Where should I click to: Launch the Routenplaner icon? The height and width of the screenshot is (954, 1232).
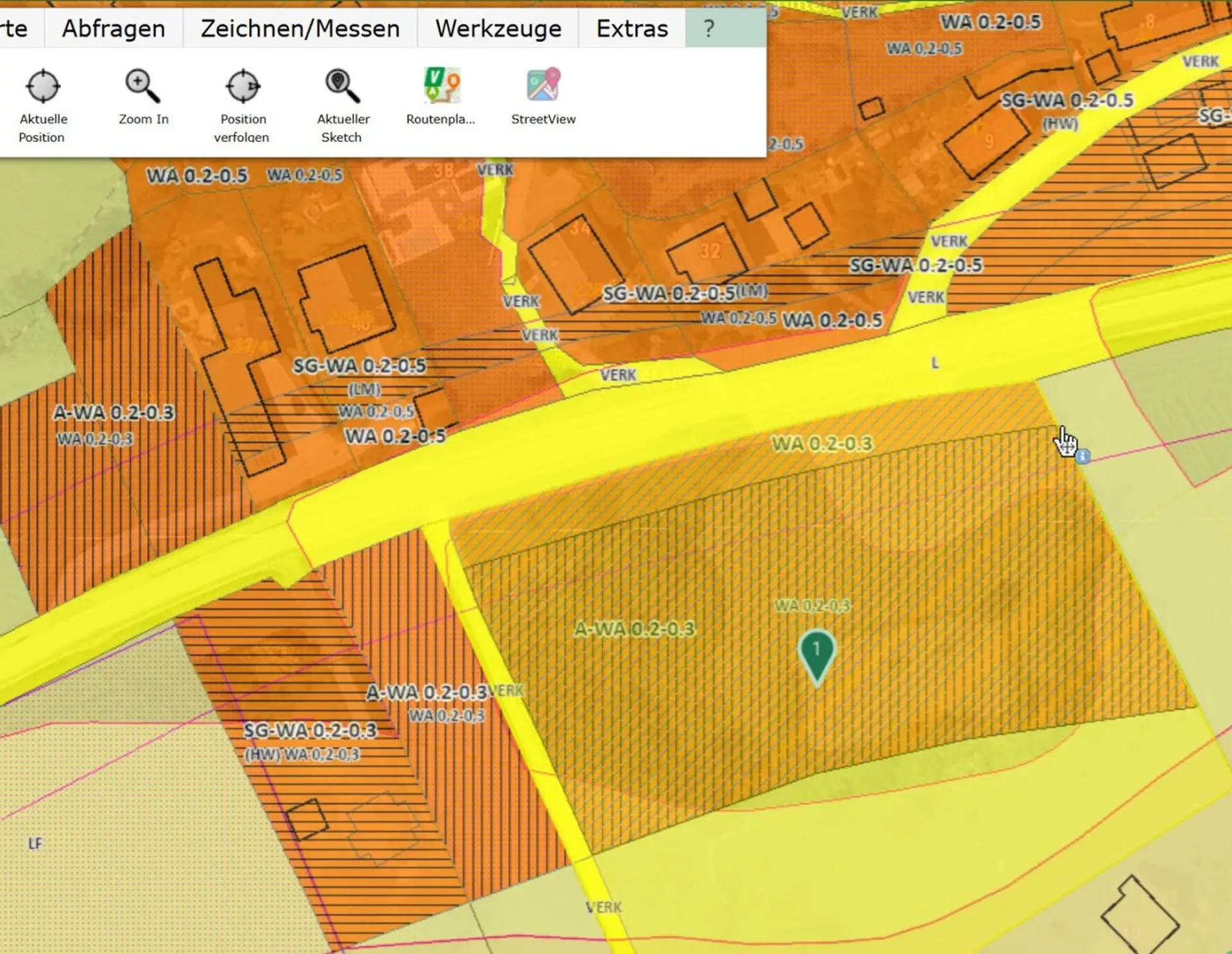[442, 85]
